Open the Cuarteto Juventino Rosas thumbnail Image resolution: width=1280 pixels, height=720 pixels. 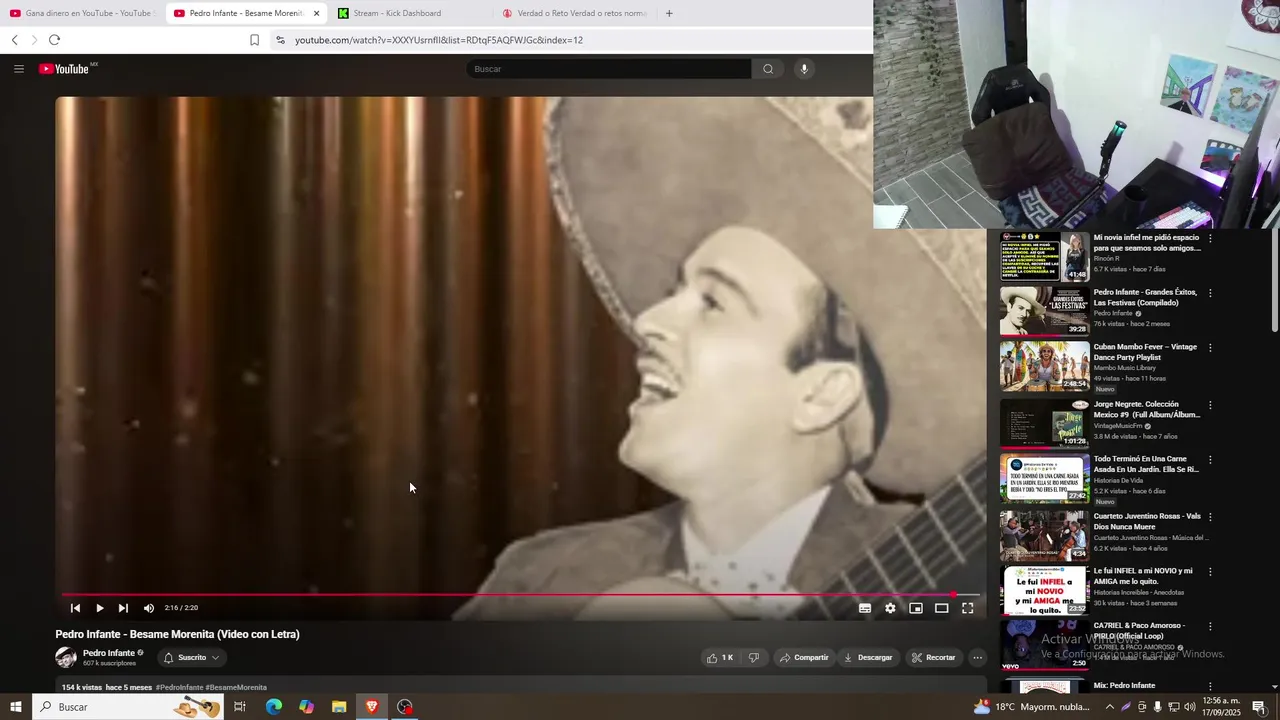tap(1044, 535)
